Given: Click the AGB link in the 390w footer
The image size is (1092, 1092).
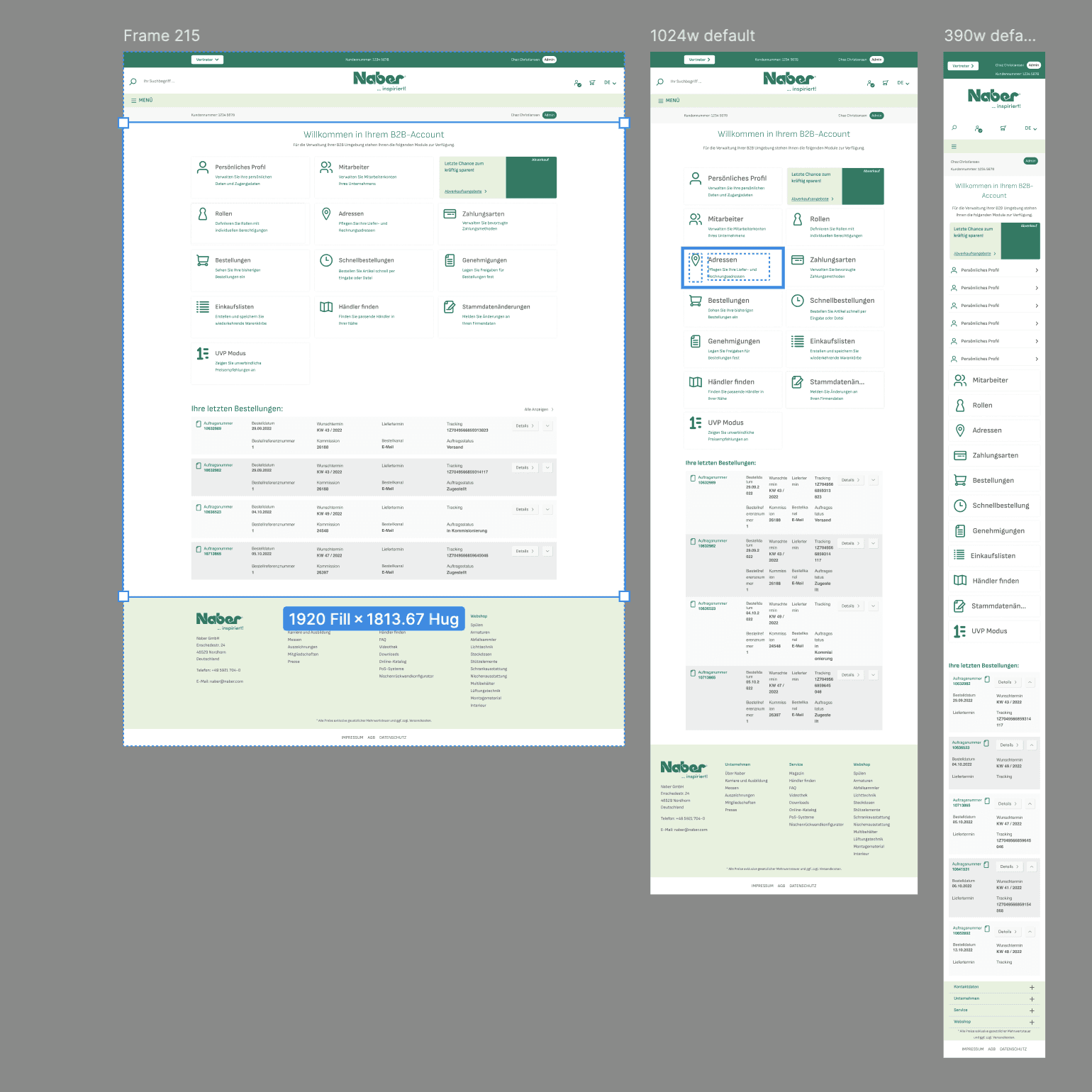Looking at the screenshot, I should (991, 1049).
